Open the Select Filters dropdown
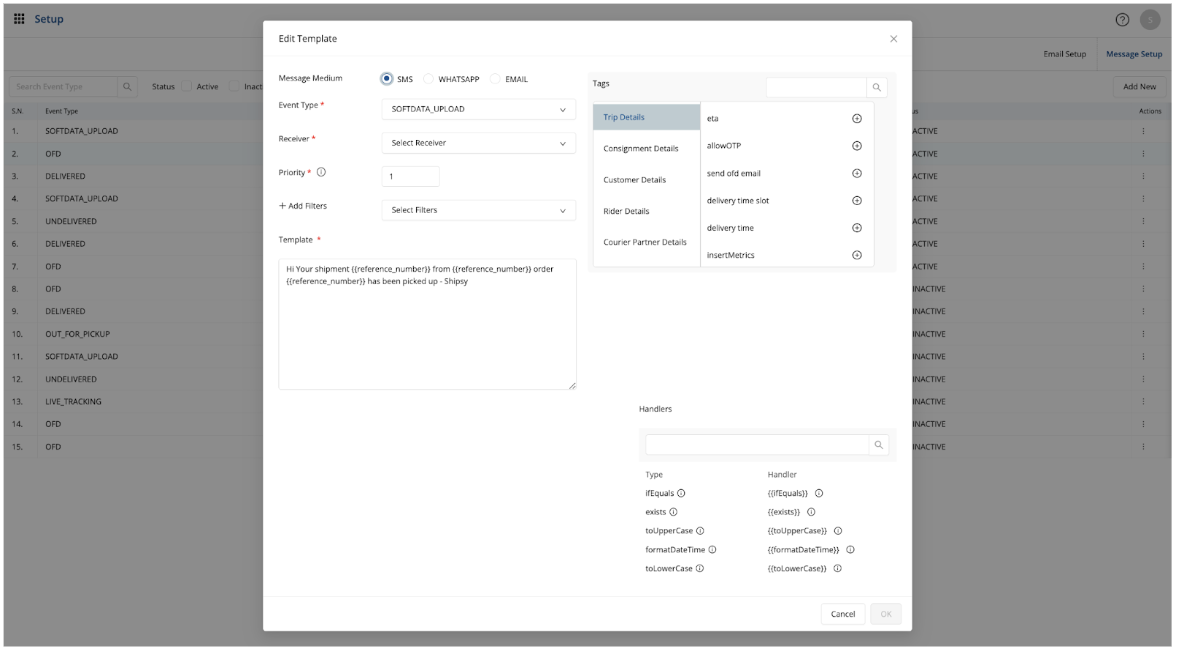This screenshot has width=1178, height=652. tap(478, 210)
